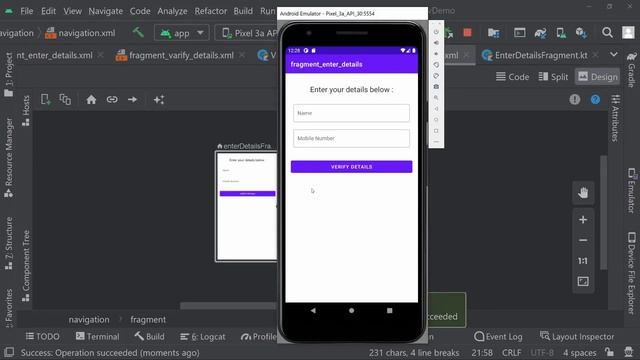The width and height of the screenshot is (640, 360).
Task: Click emulator volume down icon
Action: click(436, 53)
